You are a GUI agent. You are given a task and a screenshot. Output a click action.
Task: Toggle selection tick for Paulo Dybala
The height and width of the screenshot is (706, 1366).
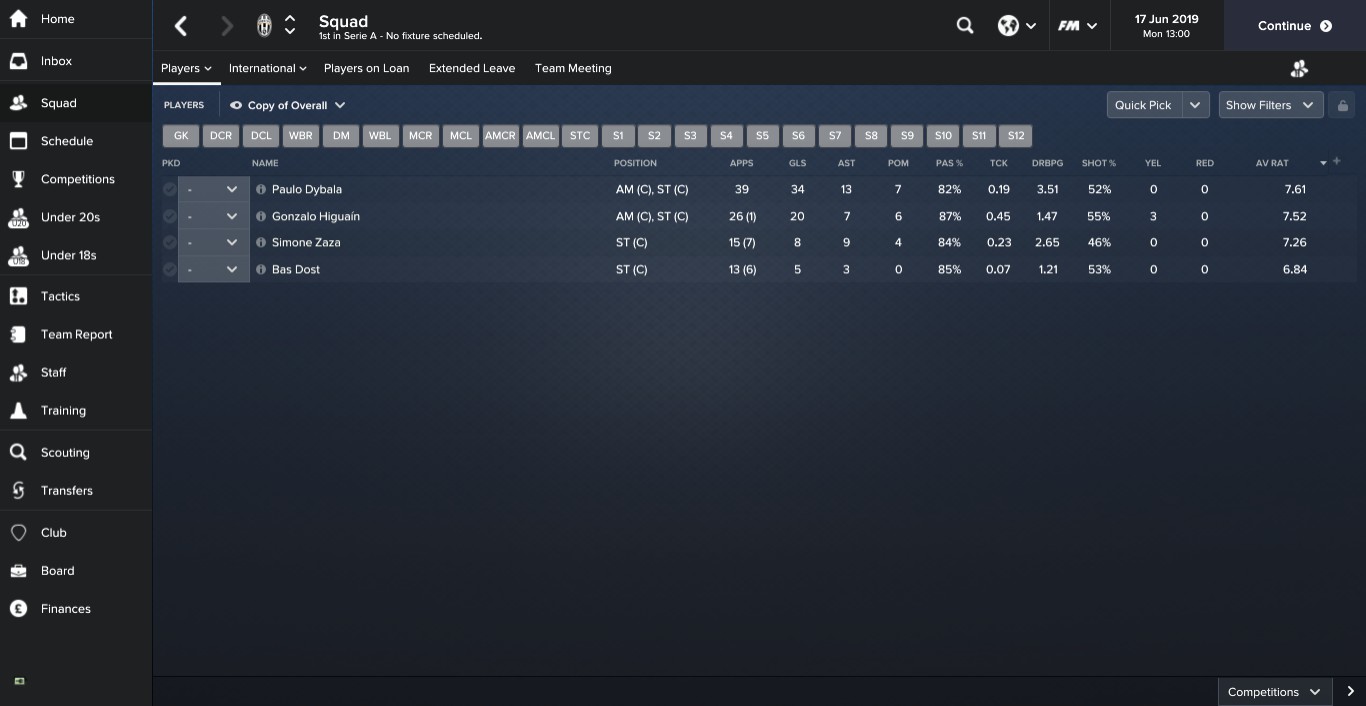click(x=169, y=189)
